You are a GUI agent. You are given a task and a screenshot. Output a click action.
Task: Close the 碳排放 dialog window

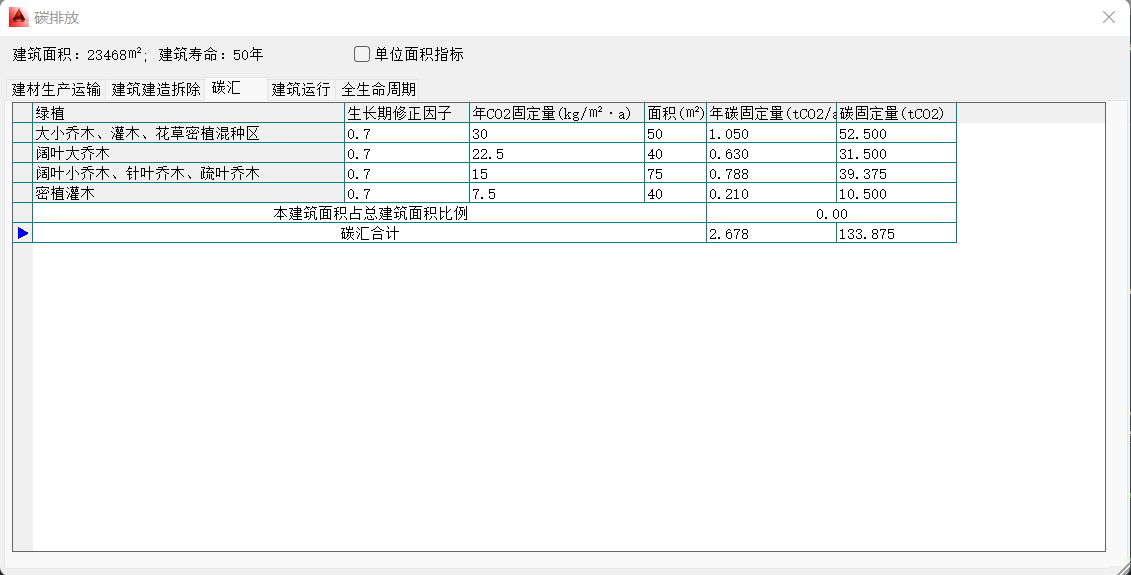tap(1108, 17)
